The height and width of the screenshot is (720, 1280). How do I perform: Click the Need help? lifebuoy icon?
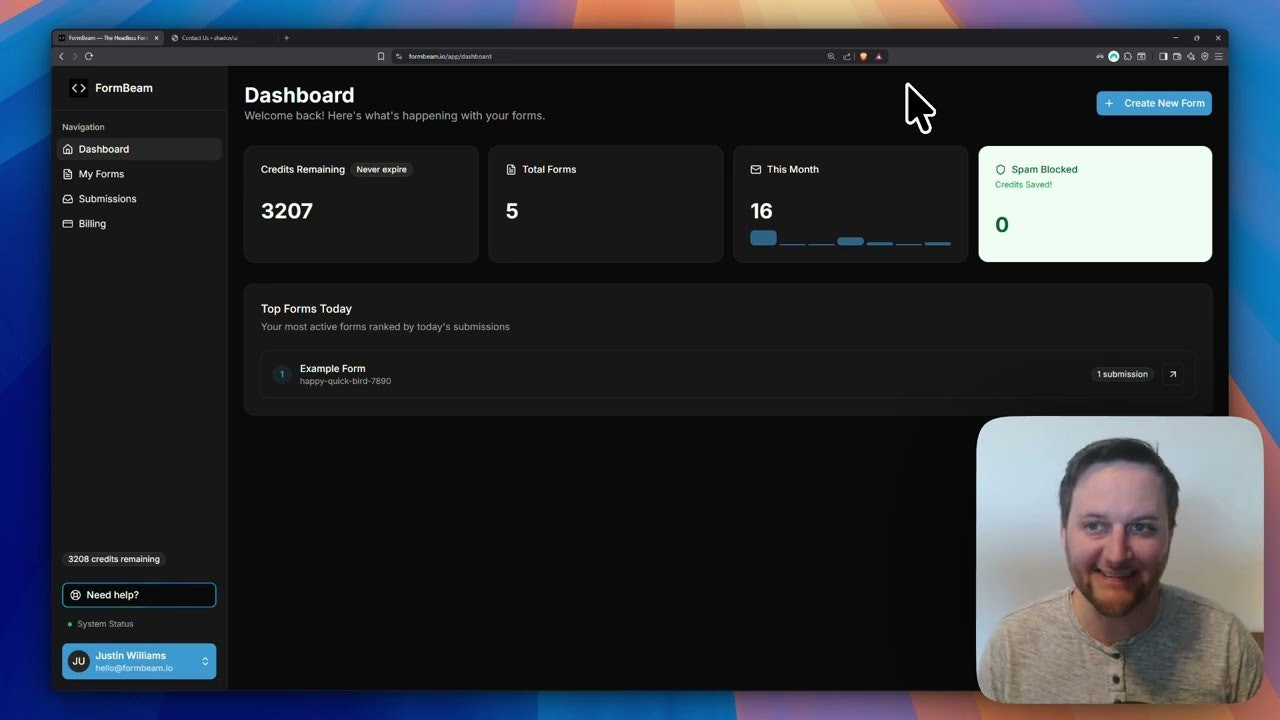pyautogui.click(x=75, y=595)
